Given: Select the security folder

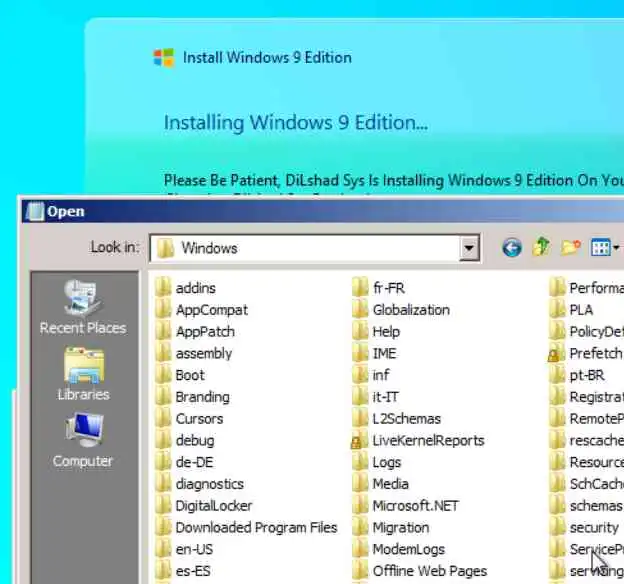Looking at the screenshot, I should click(584, 527).
